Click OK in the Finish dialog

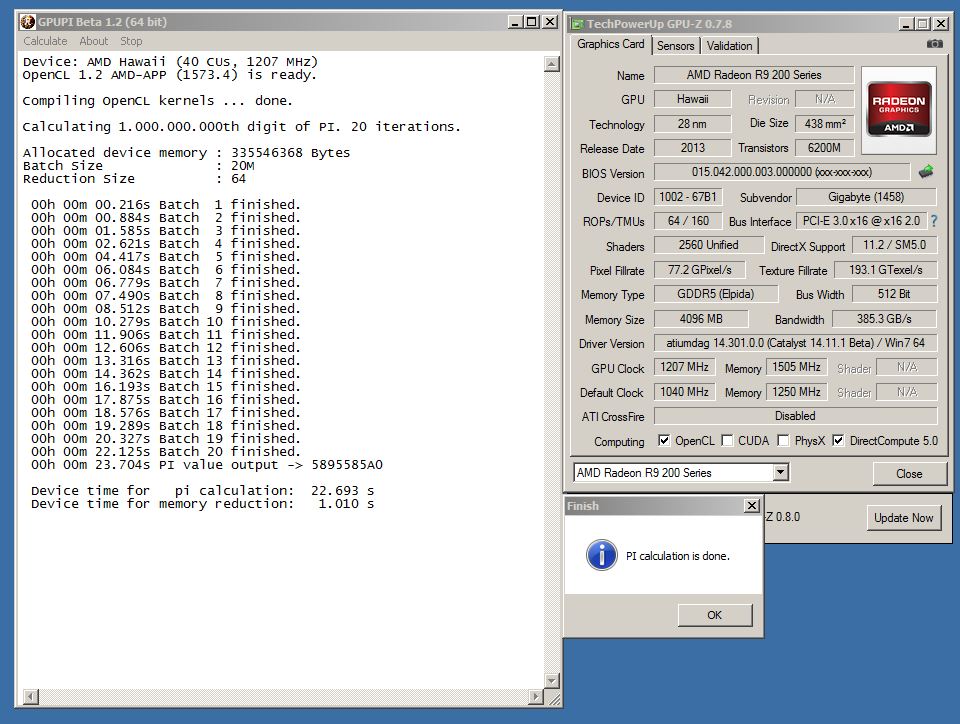714,615
